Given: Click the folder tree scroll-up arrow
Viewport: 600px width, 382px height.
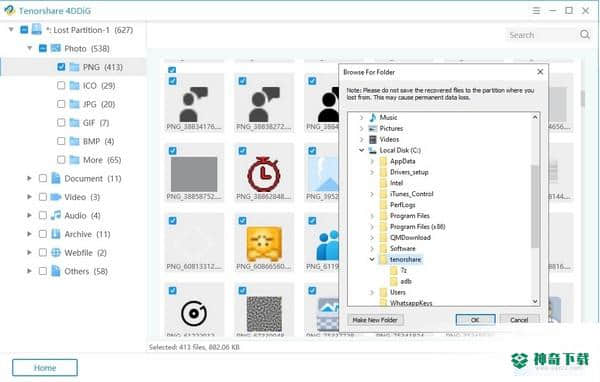Looking at the screenshot, I should pos(535,117).
